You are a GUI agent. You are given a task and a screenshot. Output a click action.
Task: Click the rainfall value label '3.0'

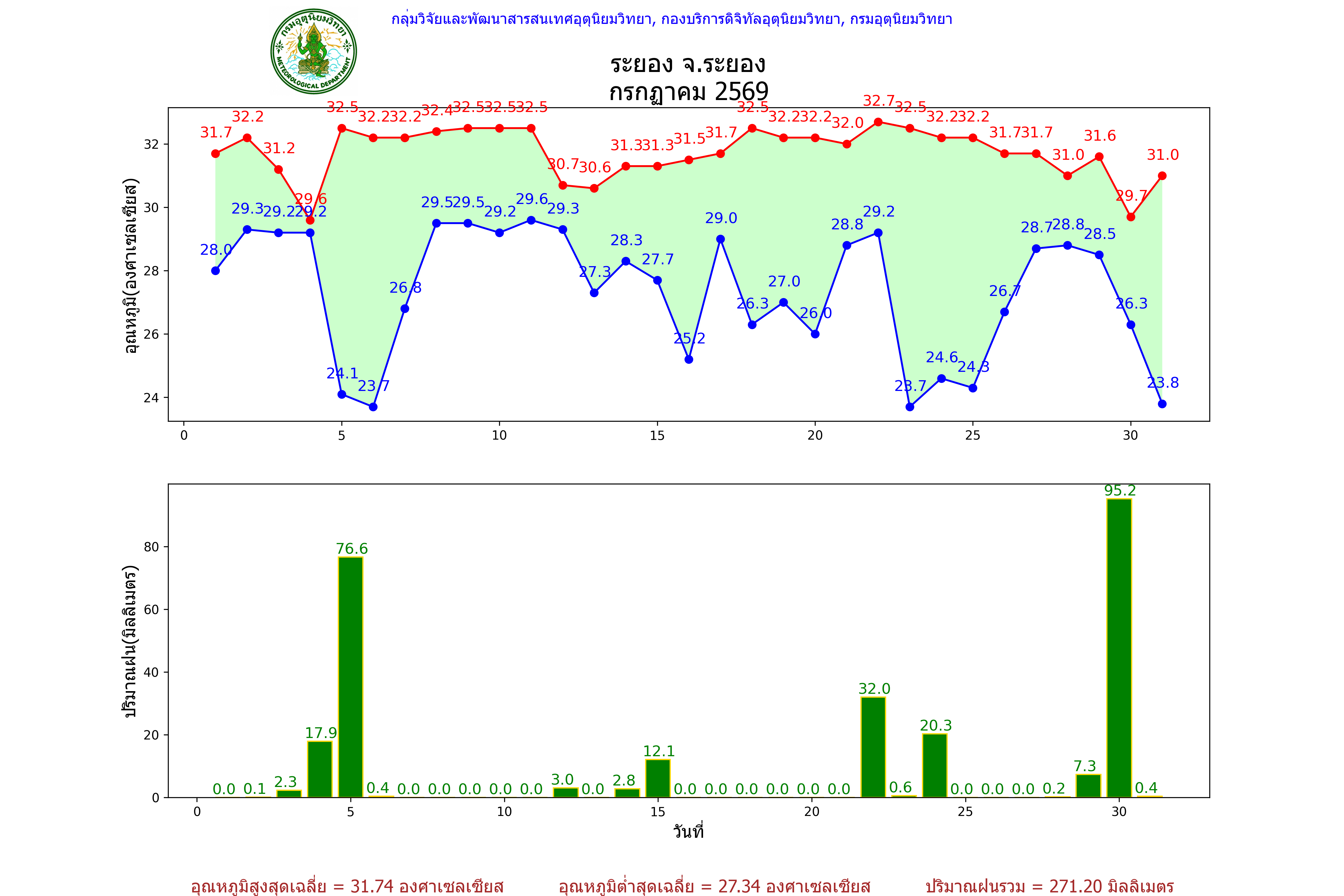tap(562, 780)
